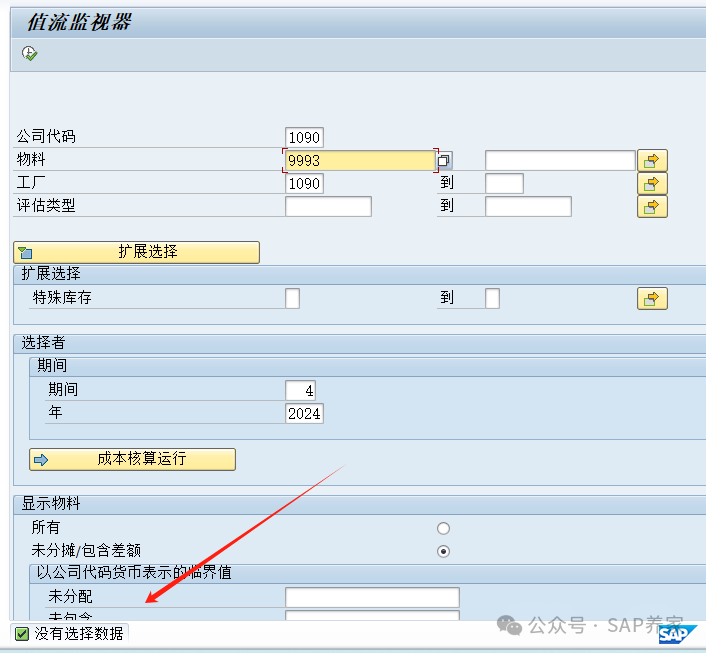This screenshot has width=706, height=653.
Task: Open multiple selection for the material (物料) row
Action: [x=652, y=160]
